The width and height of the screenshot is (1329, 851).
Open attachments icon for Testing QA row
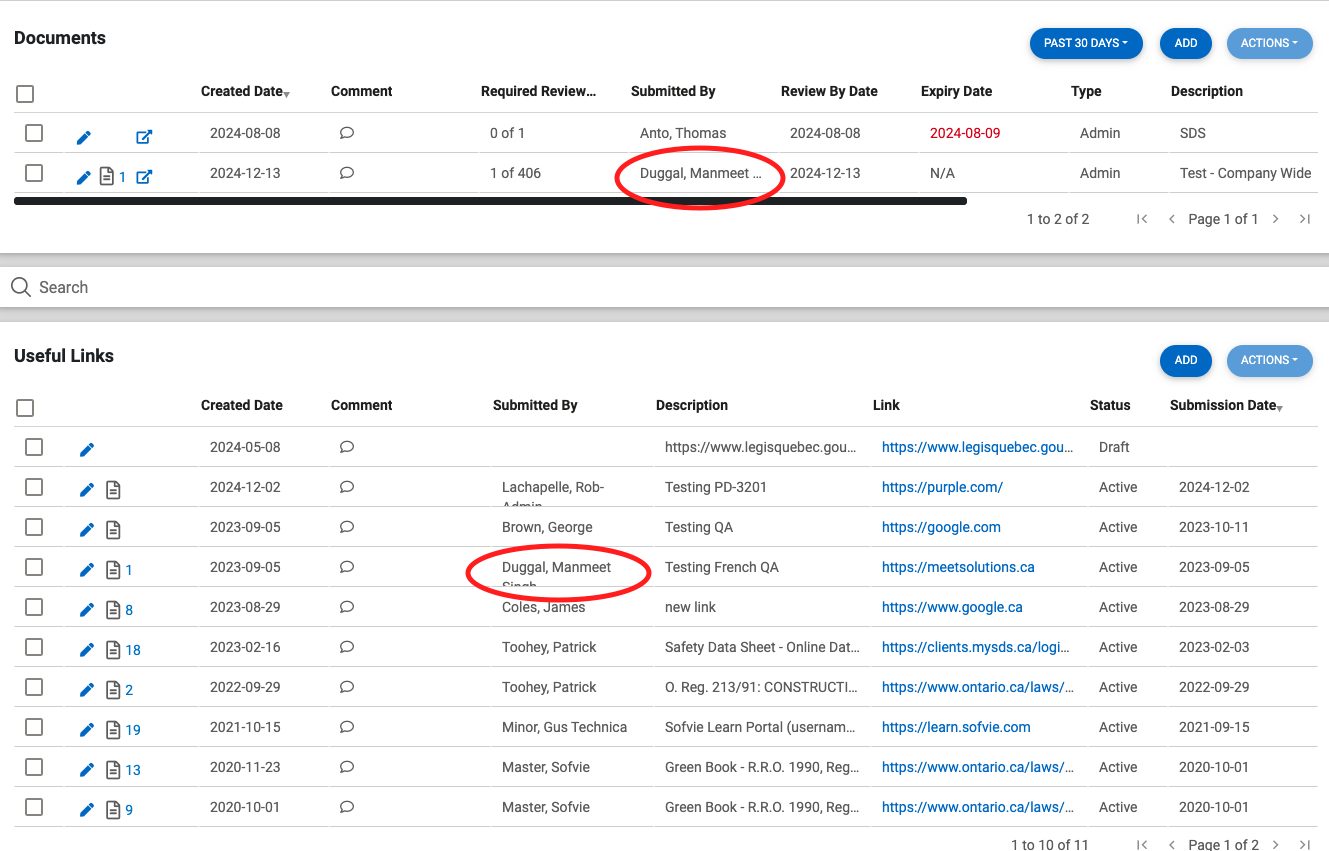113,530
